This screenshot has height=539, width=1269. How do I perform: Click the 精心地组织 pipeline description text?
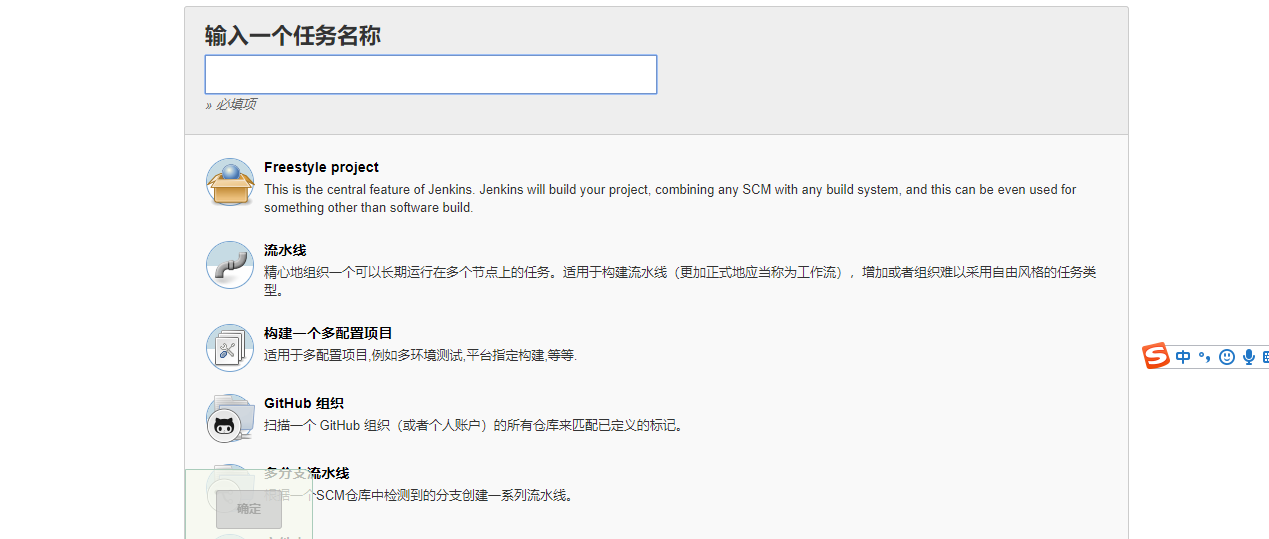680,281
